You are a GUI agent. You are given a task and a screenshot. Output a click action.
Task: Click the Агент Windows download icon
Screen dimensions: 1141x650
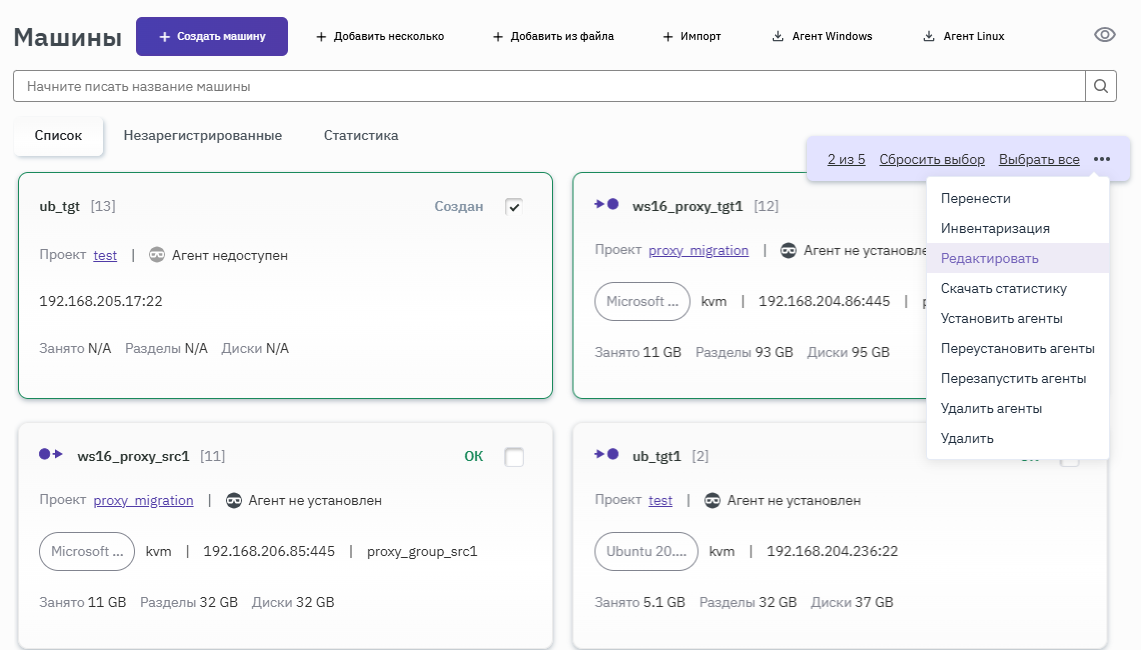[777, 37]
